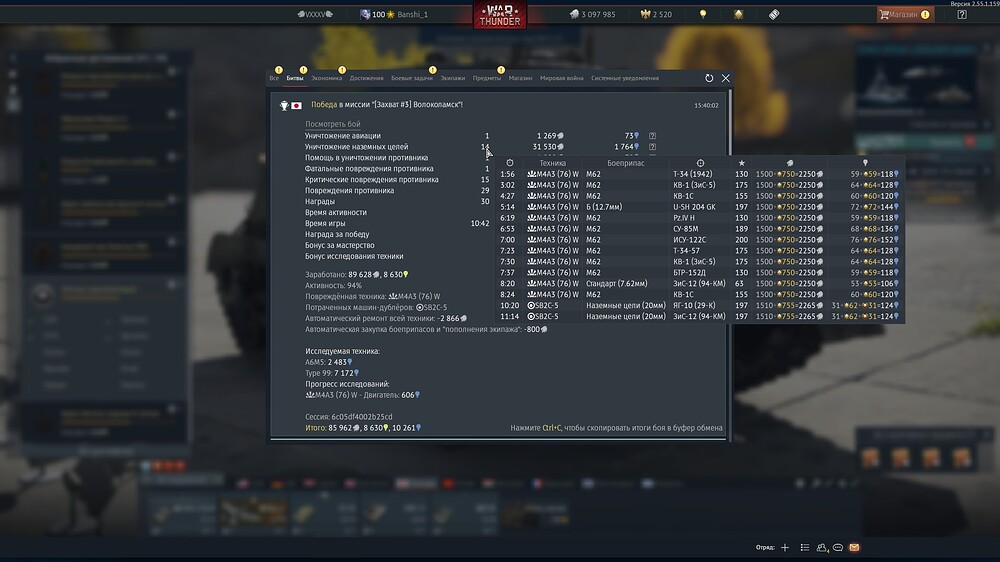Click the Golden Eagles balance 2 520

coord(656,14)
